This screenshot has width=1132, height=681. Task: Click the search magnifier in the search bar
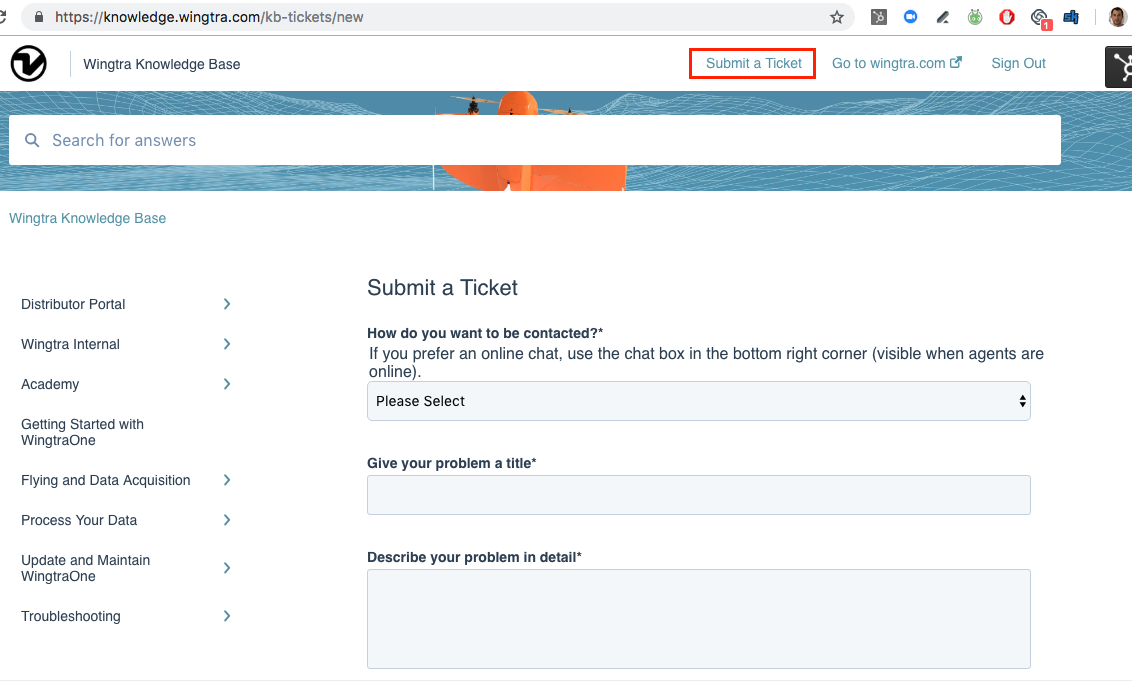pyautogui.click(x=32, y=140)
